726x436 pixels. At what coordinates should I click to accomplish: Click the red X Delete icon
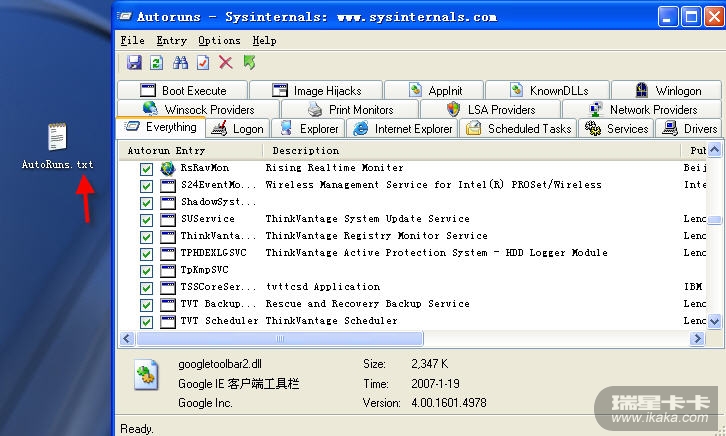point(225,62)
